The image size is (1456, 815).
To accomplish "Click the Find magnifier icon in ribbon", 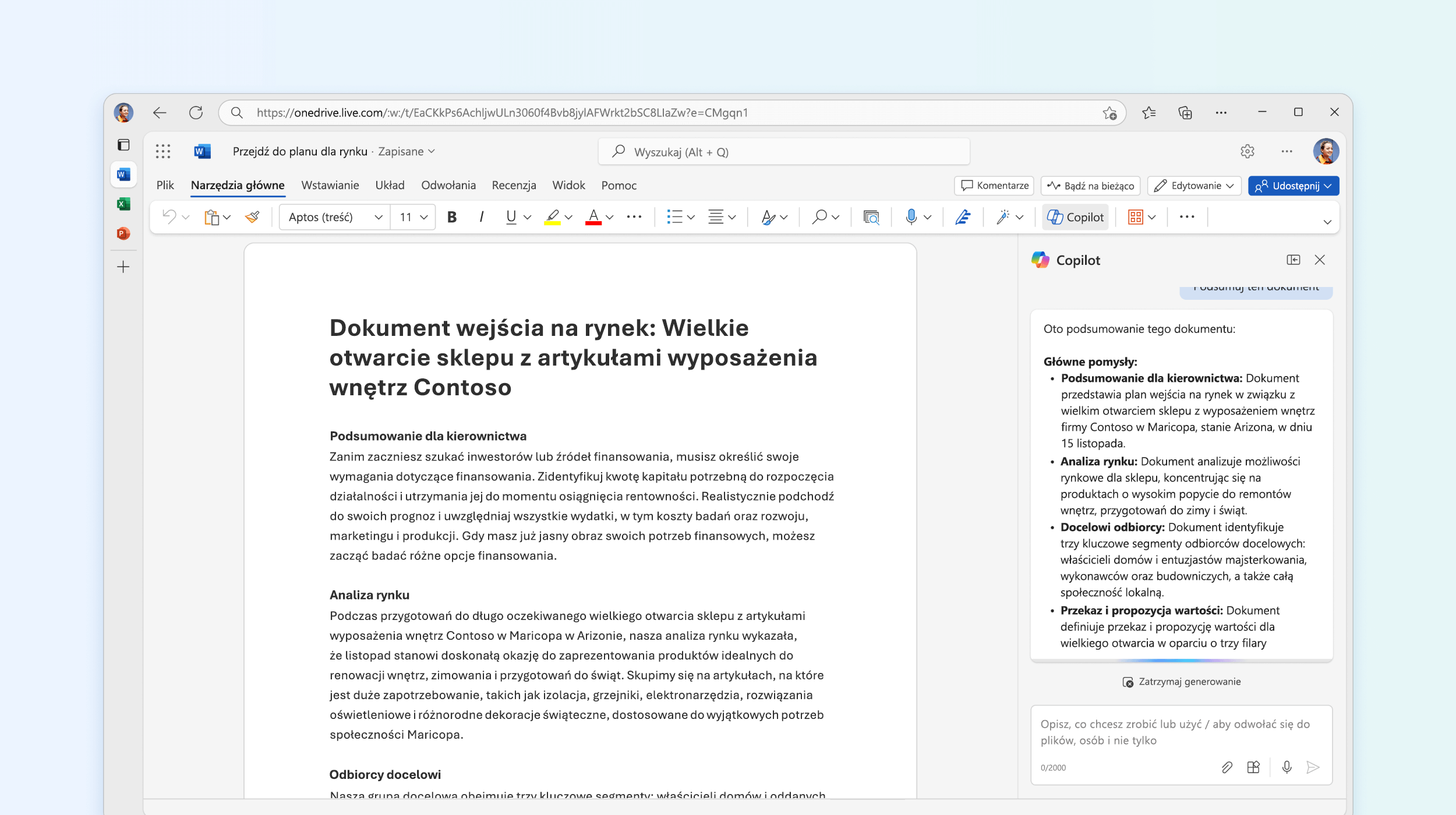I will (x=819, y=217).
